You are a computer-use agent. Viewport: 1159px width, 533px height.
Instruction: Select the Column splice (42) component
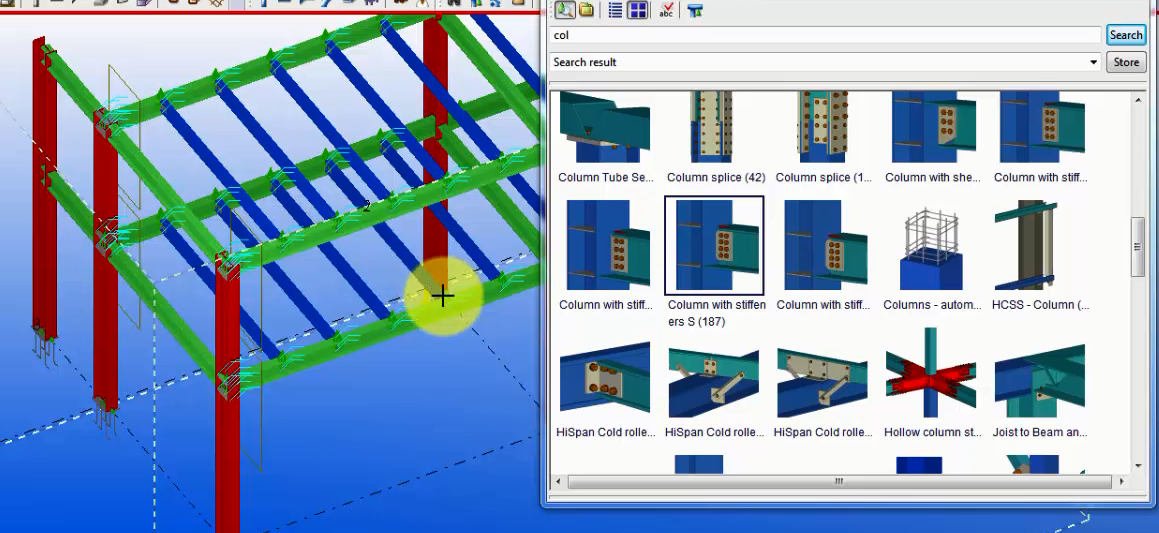[x=715, y=138]
